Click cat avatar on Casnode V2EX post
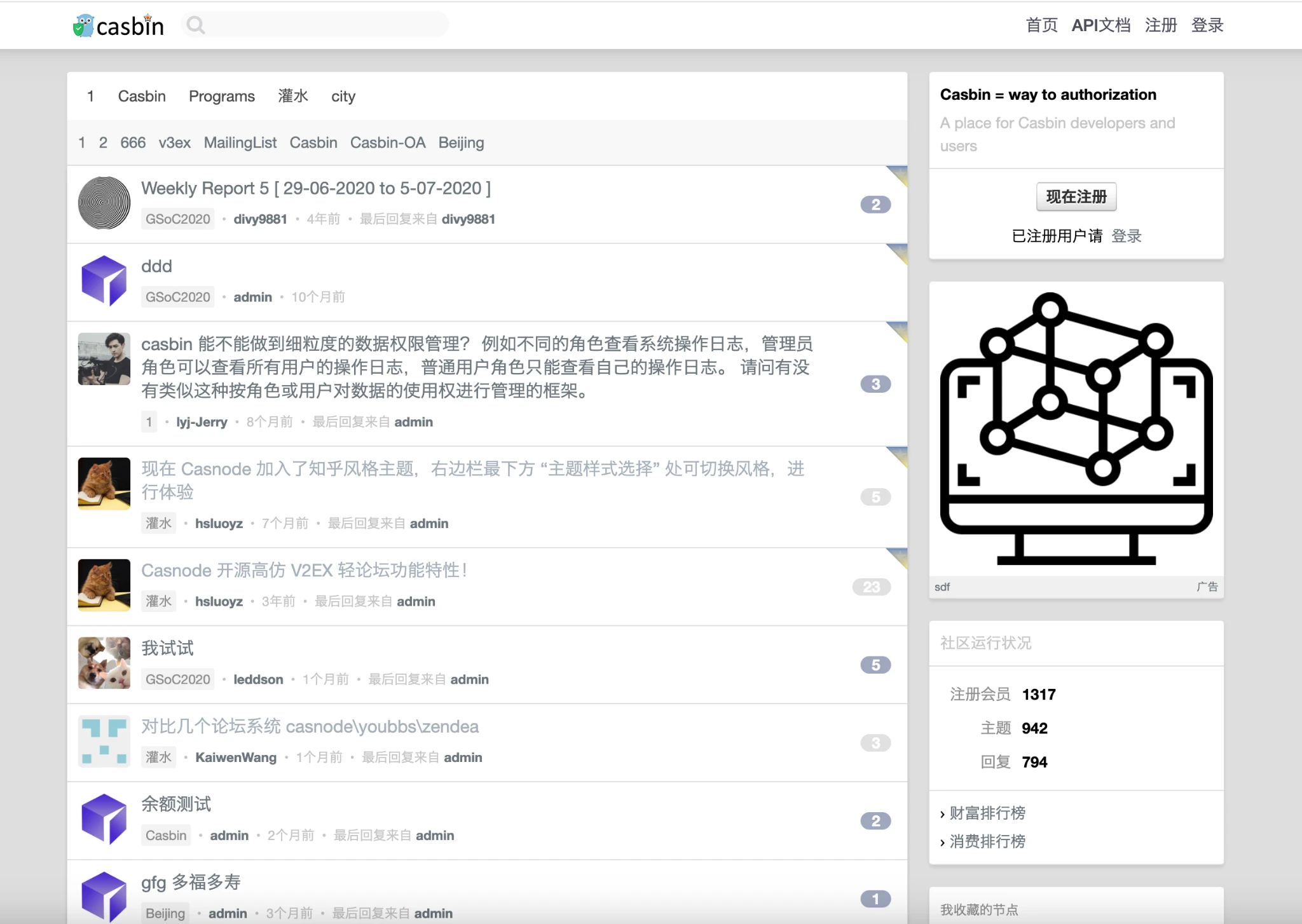The width and height of the screenshot is (1302, 924). click(104, 585)
